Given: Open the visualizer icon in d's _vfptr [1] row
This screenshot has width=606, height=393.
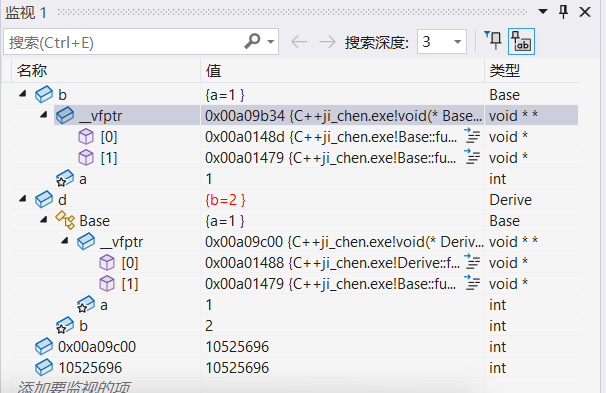Looking at the screenshot, I should [x=472, y=282].
